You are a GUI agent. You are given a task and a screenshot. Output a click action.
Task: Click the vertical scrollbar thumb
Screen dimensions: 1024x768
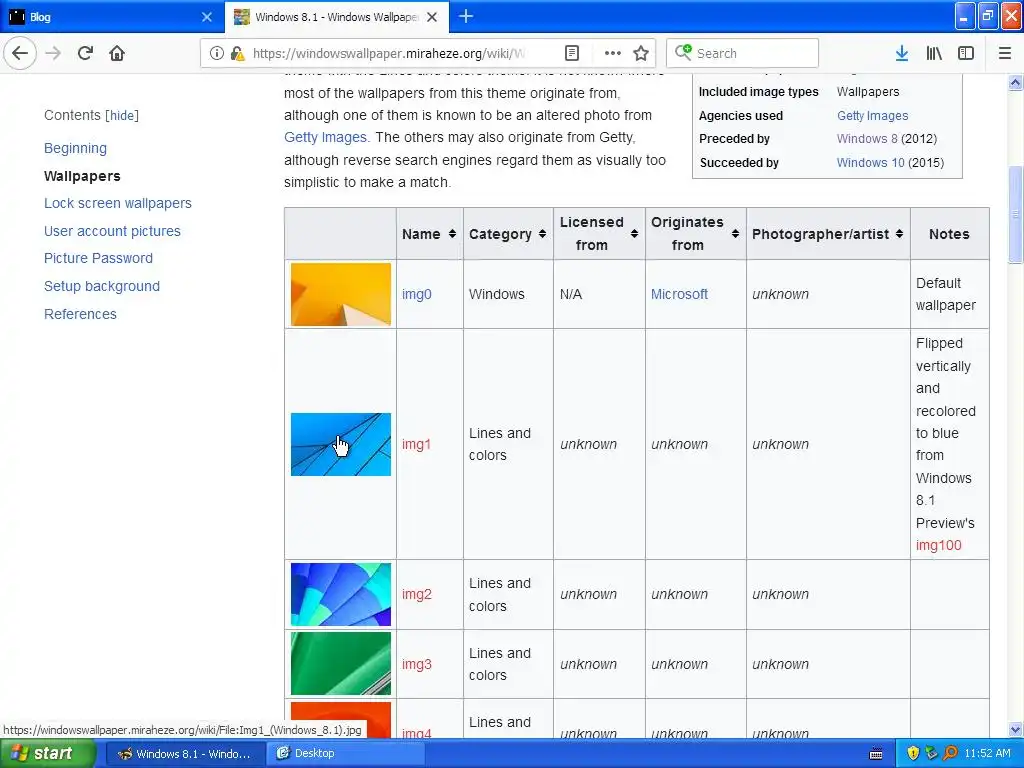(x=1016, y=215)
